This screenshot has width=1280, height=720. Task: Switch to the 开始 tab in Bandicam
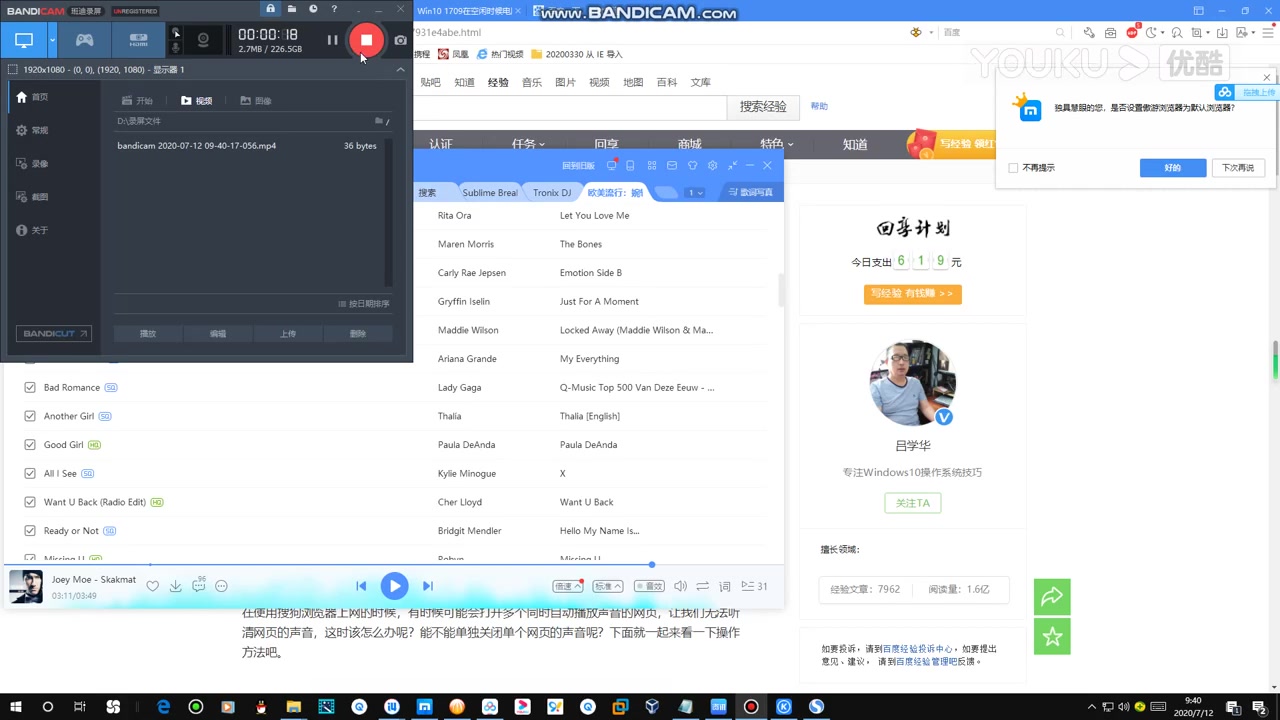click(137, 101)
